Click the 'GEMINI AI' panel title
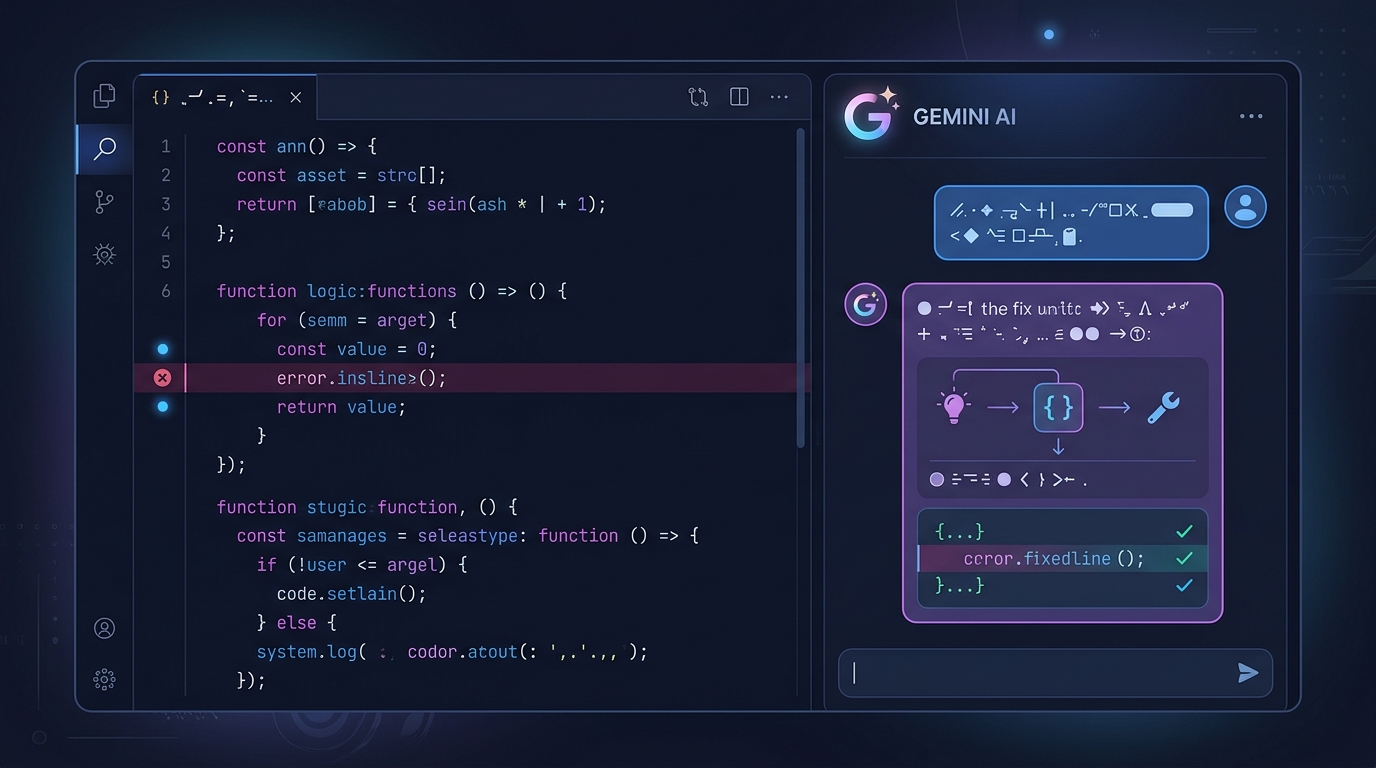Image resolution: width=1376 pixels, height=768 pixels. [x=964, y=117]
